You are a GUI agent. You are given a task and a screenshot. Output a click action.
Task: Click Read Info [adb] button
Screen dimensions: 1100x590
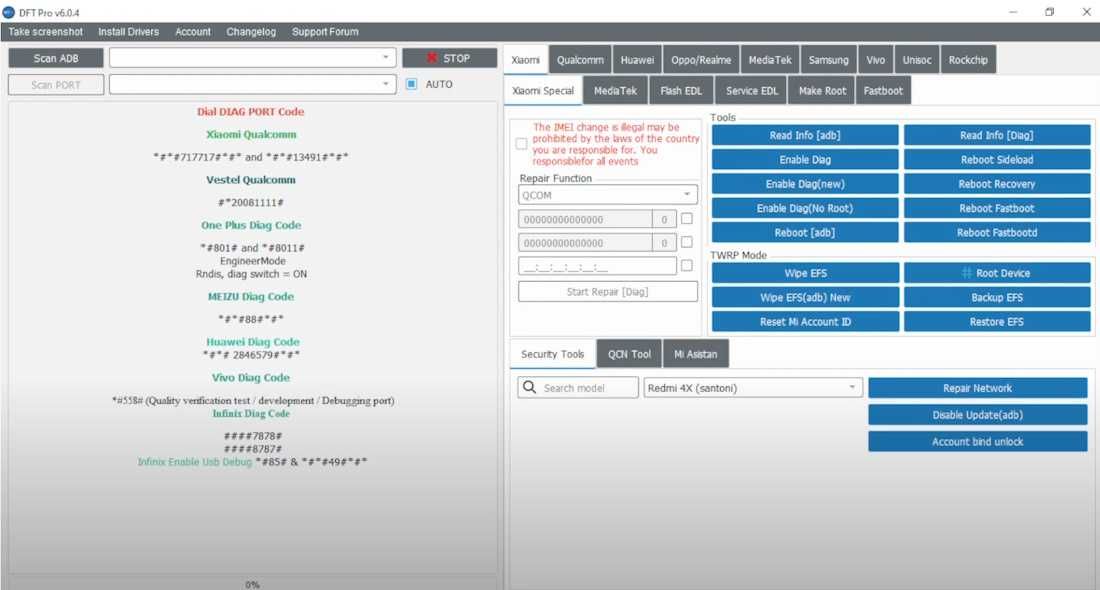click(805, 135)
